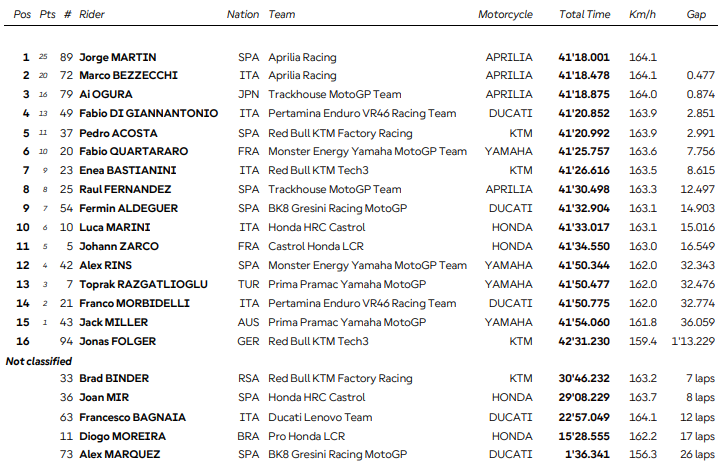Viewport: 726px width, 464px height.
Task: Select rider name Marco BEZZECCHI
Action: 128,75
